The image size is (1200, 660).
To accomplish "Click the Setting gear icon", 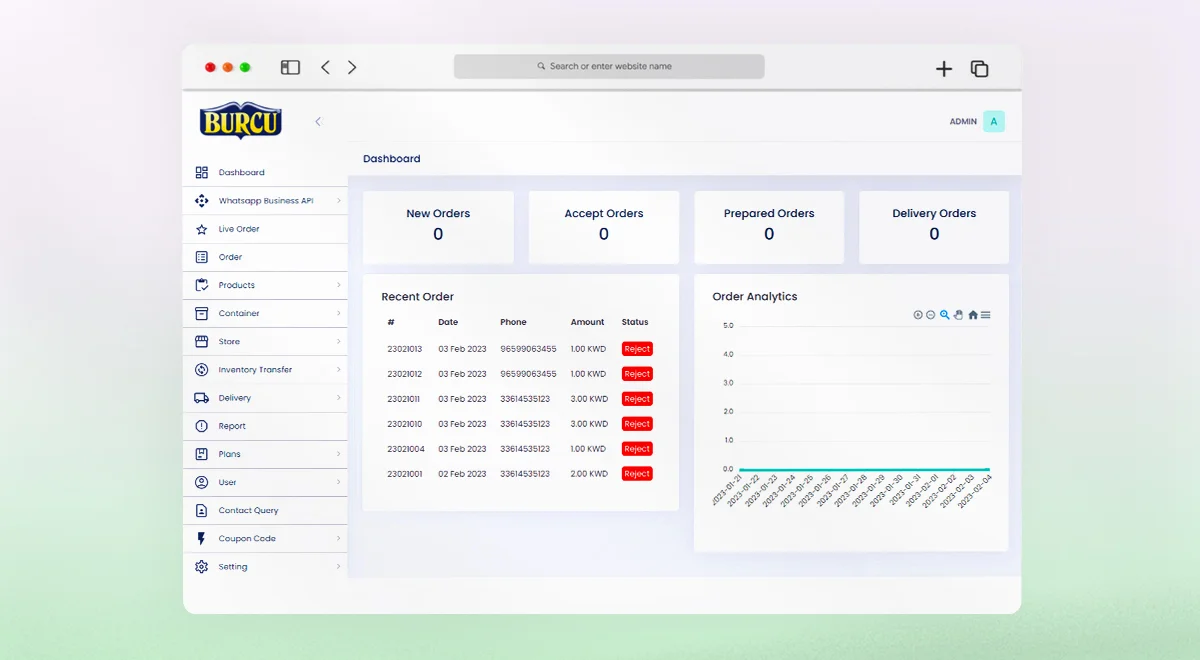I will pos(201,567).
